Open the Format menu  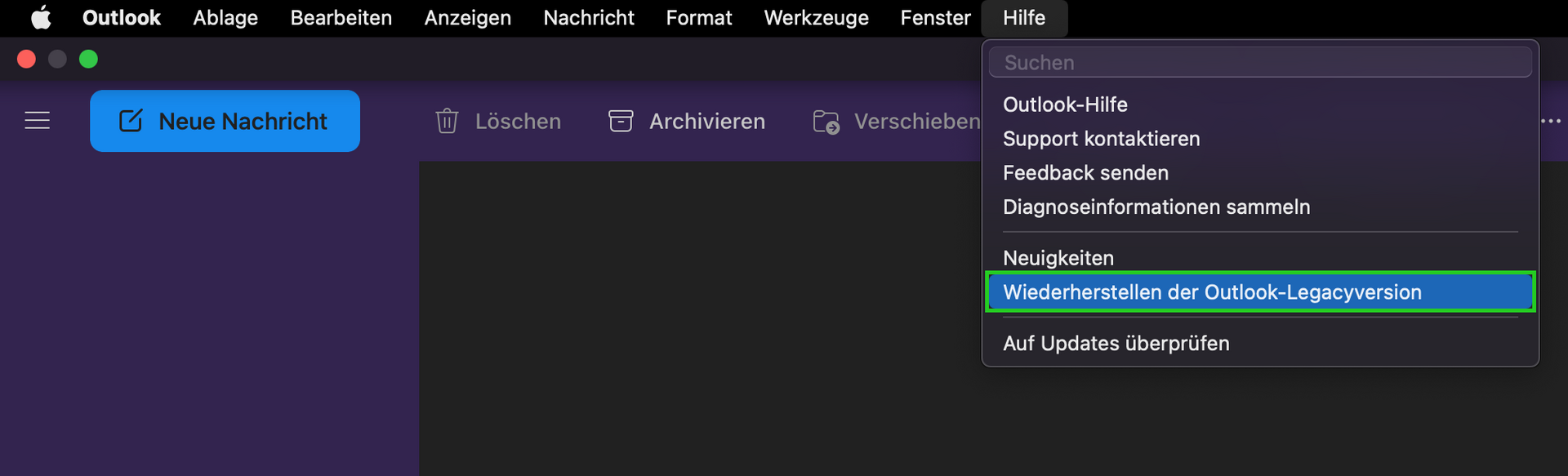[699, 17]
